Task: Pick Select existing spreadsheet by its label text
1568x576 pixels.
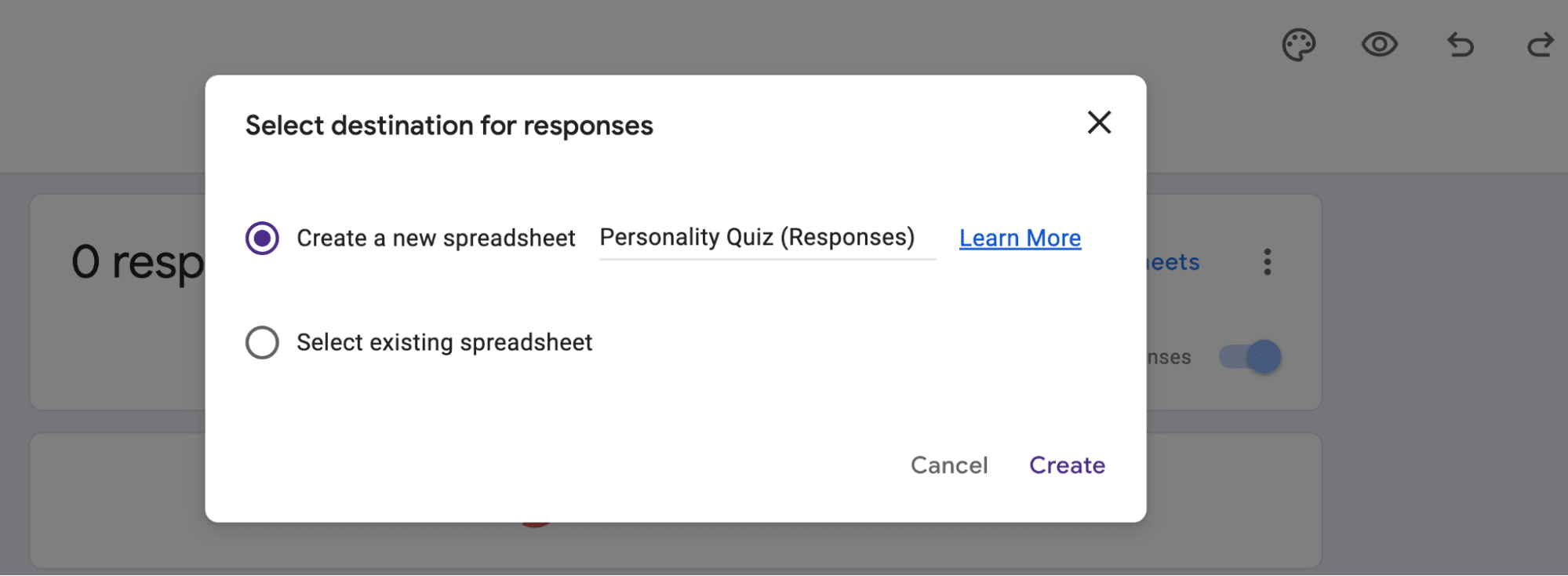Action: [444, 342]
